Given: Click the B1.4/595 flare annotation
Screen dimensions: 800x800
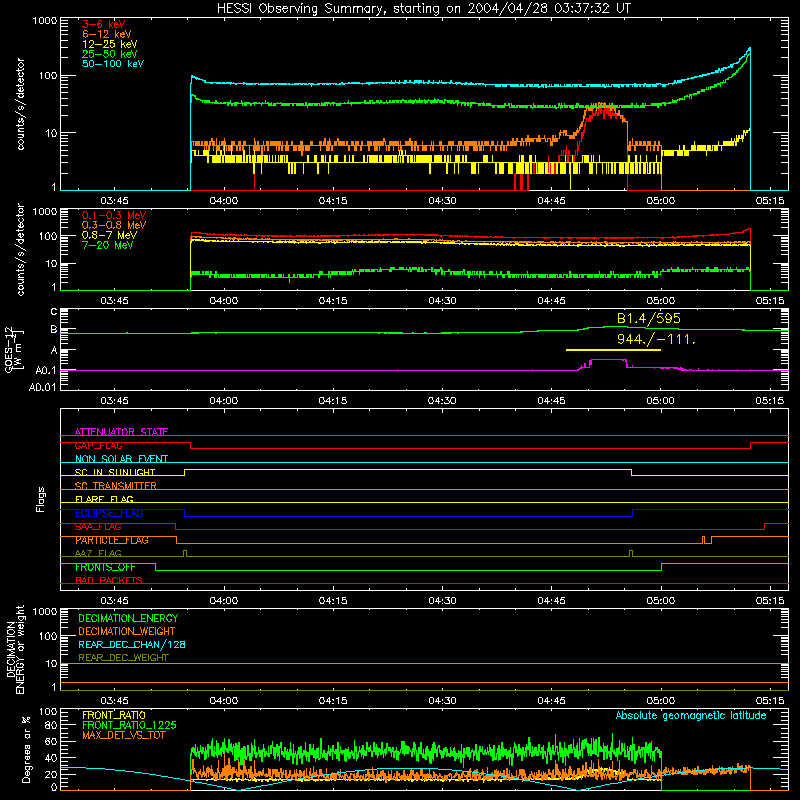Looking at the screenshot, I should [x=648, y=318].
